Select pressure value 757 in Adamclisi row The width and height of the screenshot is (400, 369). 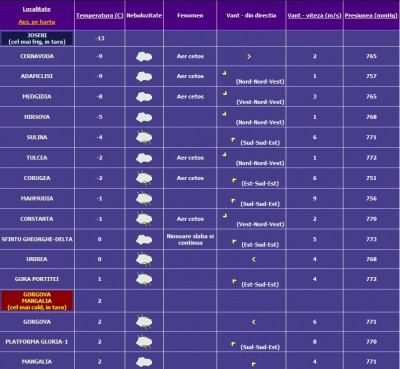tap(371, 76)
